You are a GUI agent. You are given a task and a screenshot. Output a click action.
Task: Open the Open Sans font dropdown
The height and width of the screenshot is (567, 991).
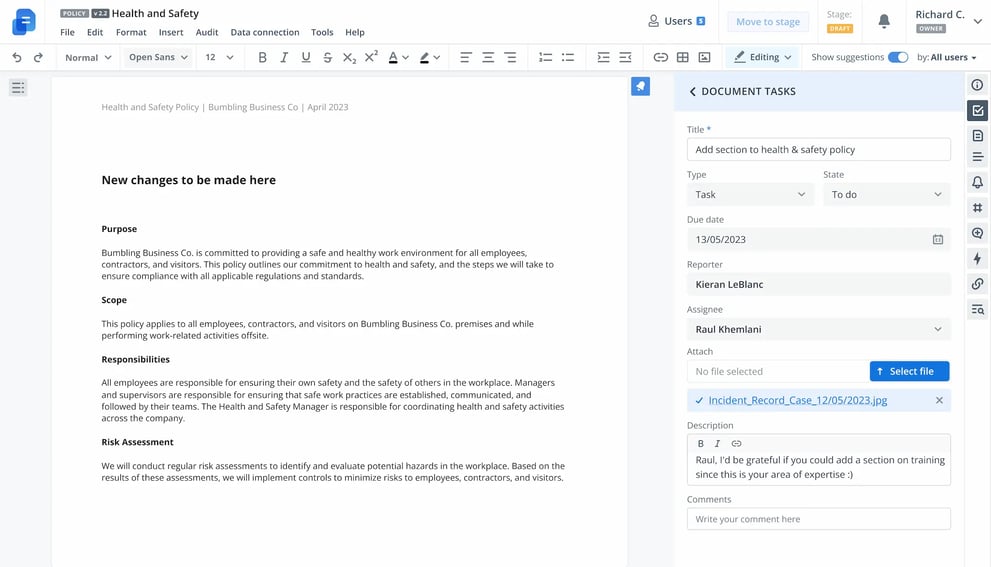(x=158, y=58)
